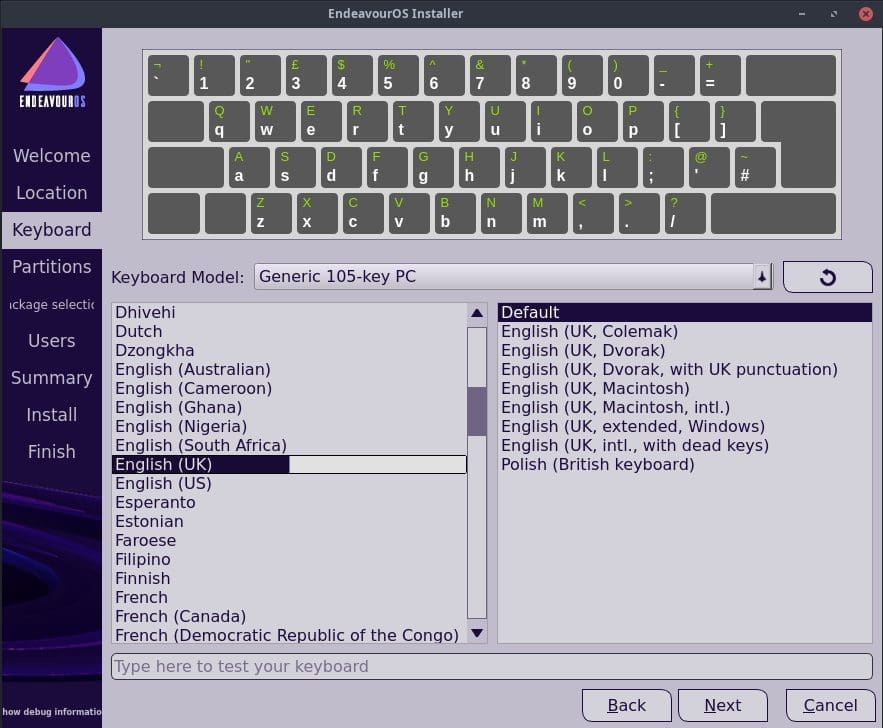Open the Keyboard Model dropdown
Image resolution: width=883 pixels, height=728 pixels.
click(513, 276)
